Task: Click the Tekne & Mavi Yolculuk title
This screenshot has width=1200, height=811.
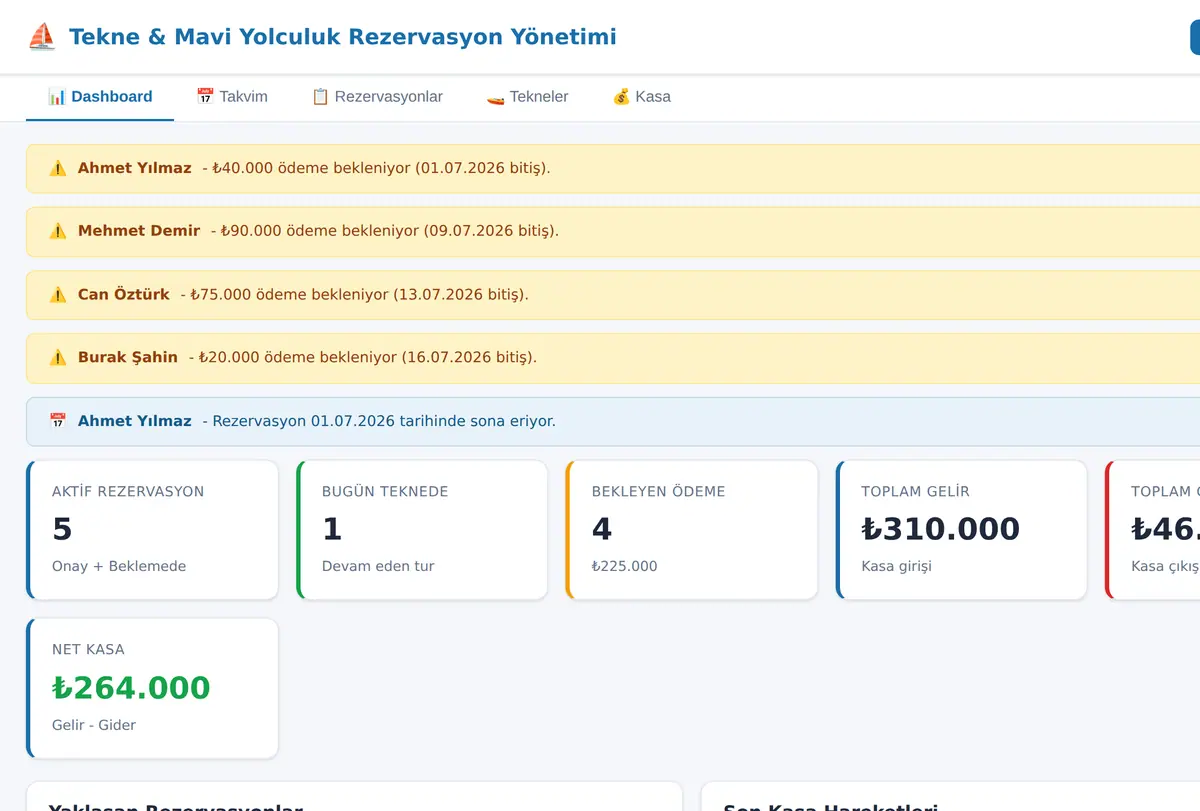Action: pos(342,37)
